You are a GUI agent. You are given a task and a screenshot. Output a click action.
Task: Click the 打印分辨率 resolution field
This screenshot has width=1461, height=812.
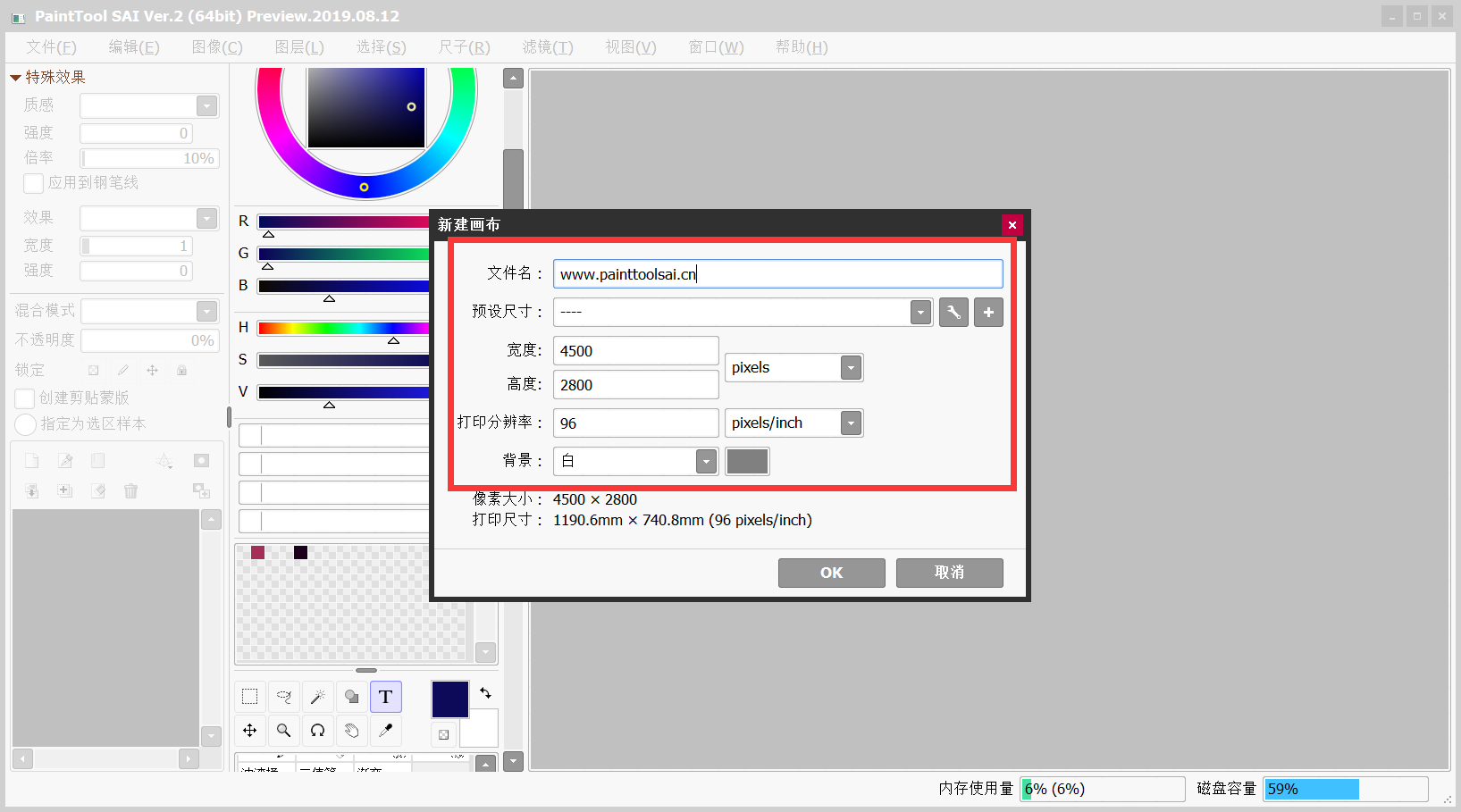(636, 423)
